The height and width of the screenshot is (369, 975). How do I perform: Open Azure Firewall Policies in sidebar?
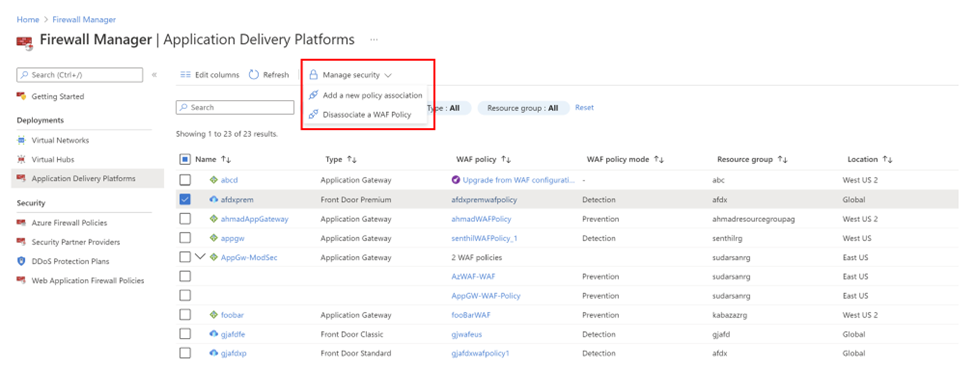tap(69, 223)
